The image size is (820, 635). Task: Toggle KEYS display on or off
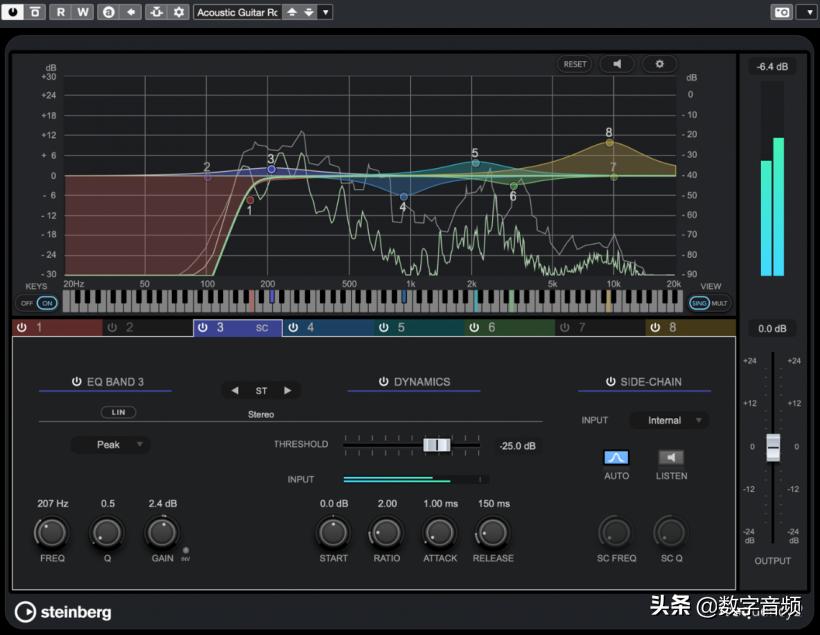pyautogui.click(x=37, y=303)
